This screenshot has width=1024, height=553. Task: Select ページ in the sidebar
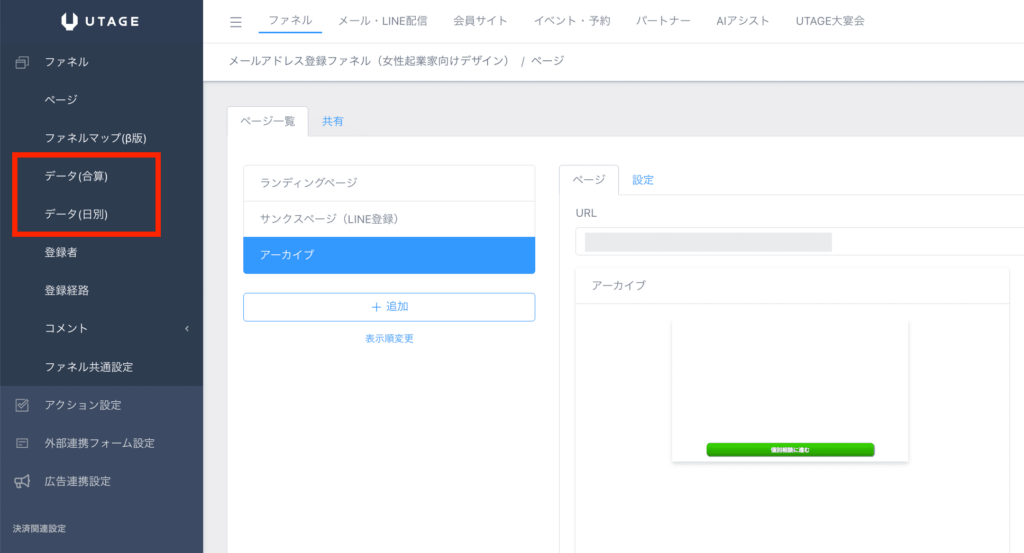[x=61, y=100]
